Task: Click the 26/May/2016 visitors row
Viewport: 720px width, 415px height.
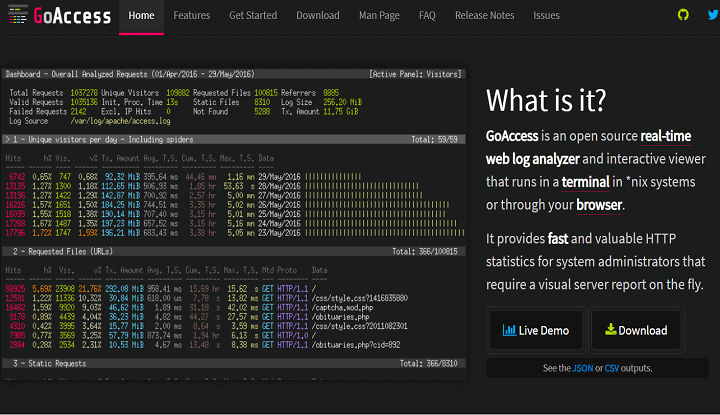Action: pyautogui.click(x=227, y=205)
